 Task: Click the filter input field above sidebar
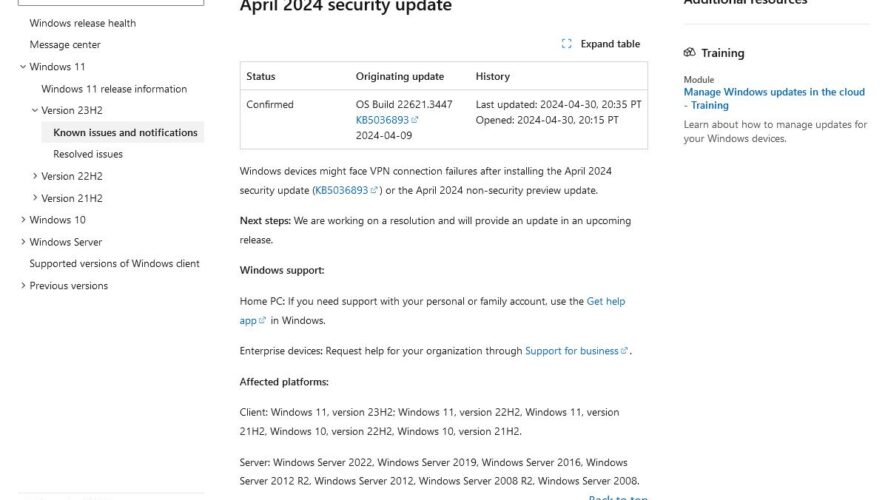111,2
